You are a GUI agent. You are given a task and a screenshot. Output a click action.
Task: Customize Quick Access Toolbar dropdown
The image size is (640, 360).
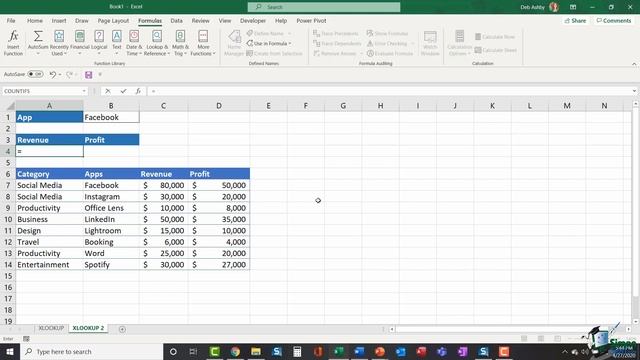click(x=100, y=75)
